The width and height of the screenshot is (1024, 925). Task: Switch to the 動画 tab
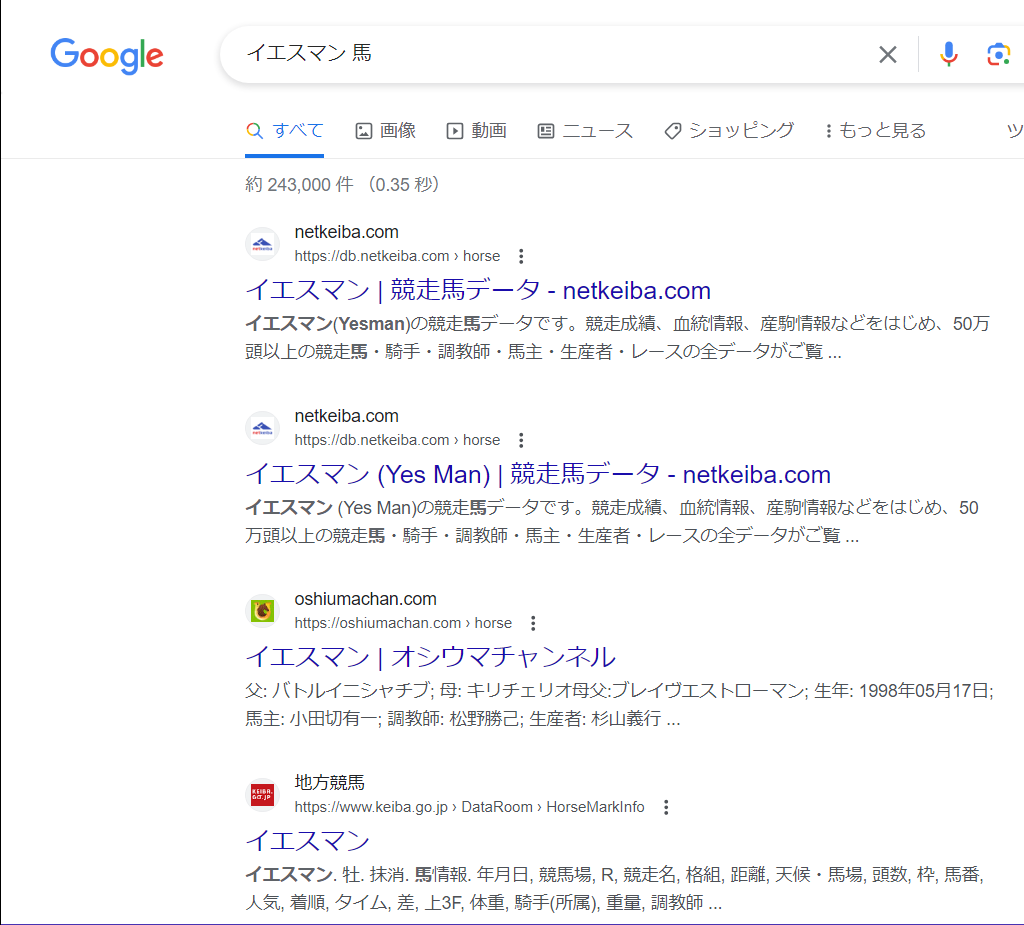click(477, 131)
